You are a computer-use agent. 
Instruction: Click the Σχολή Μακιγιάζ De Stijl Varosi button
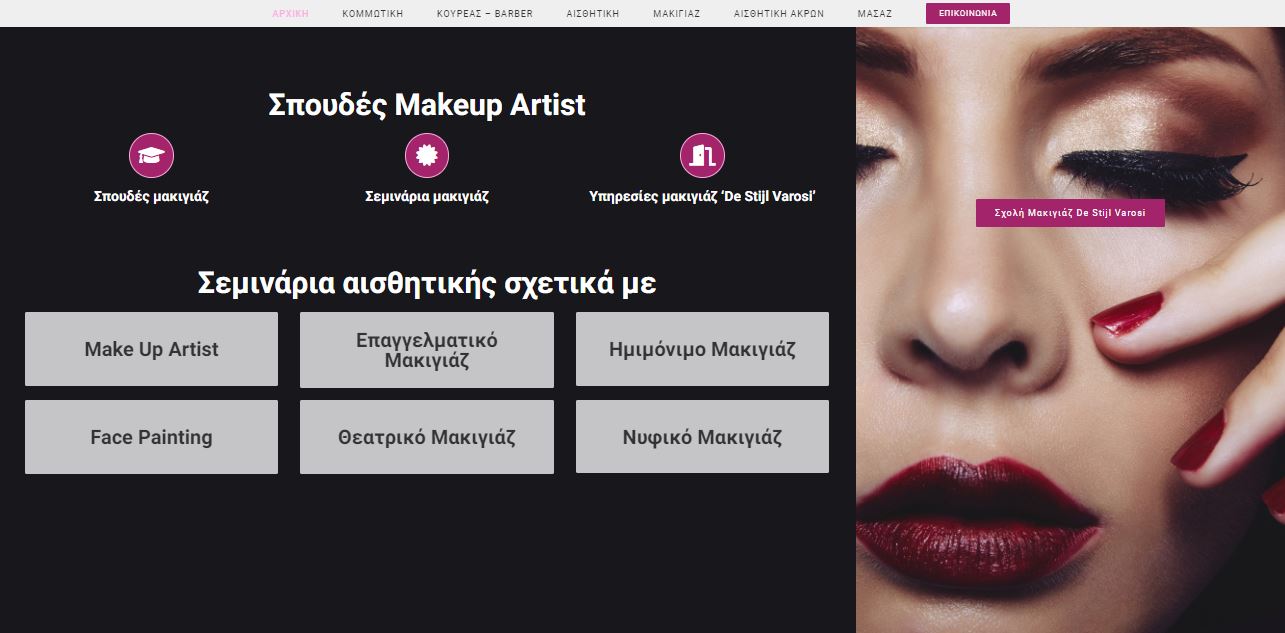click(x=1070, y=213)
